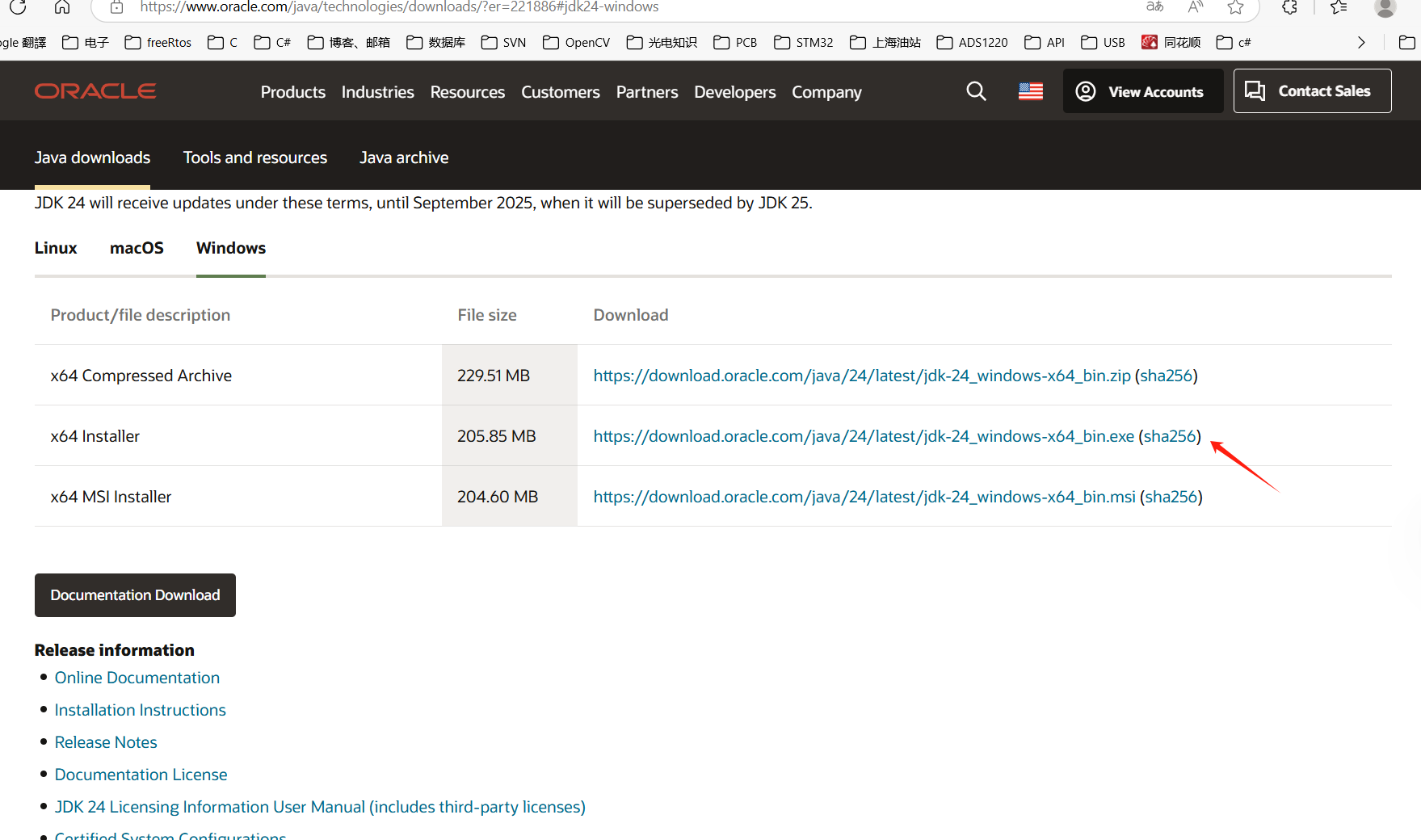Open the 同花顺 bookmark
Viewport: 1421px width, 840px height.
point(1171,42)
